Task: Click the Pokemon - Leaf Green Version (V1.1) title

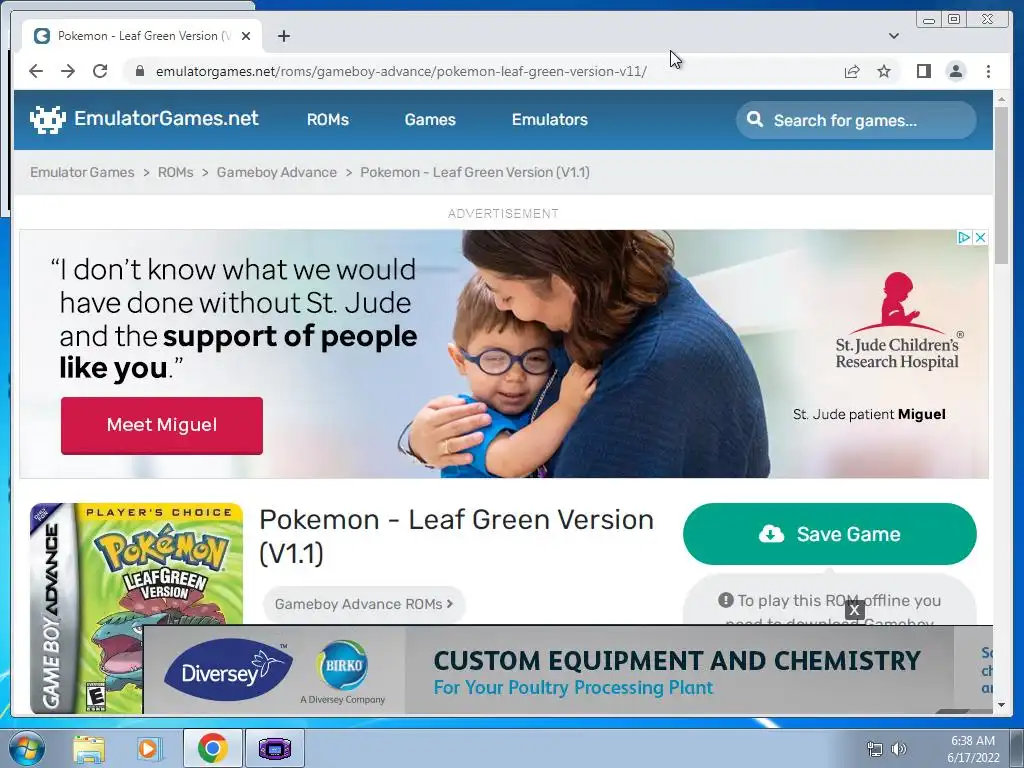Action: coord(456,537)
